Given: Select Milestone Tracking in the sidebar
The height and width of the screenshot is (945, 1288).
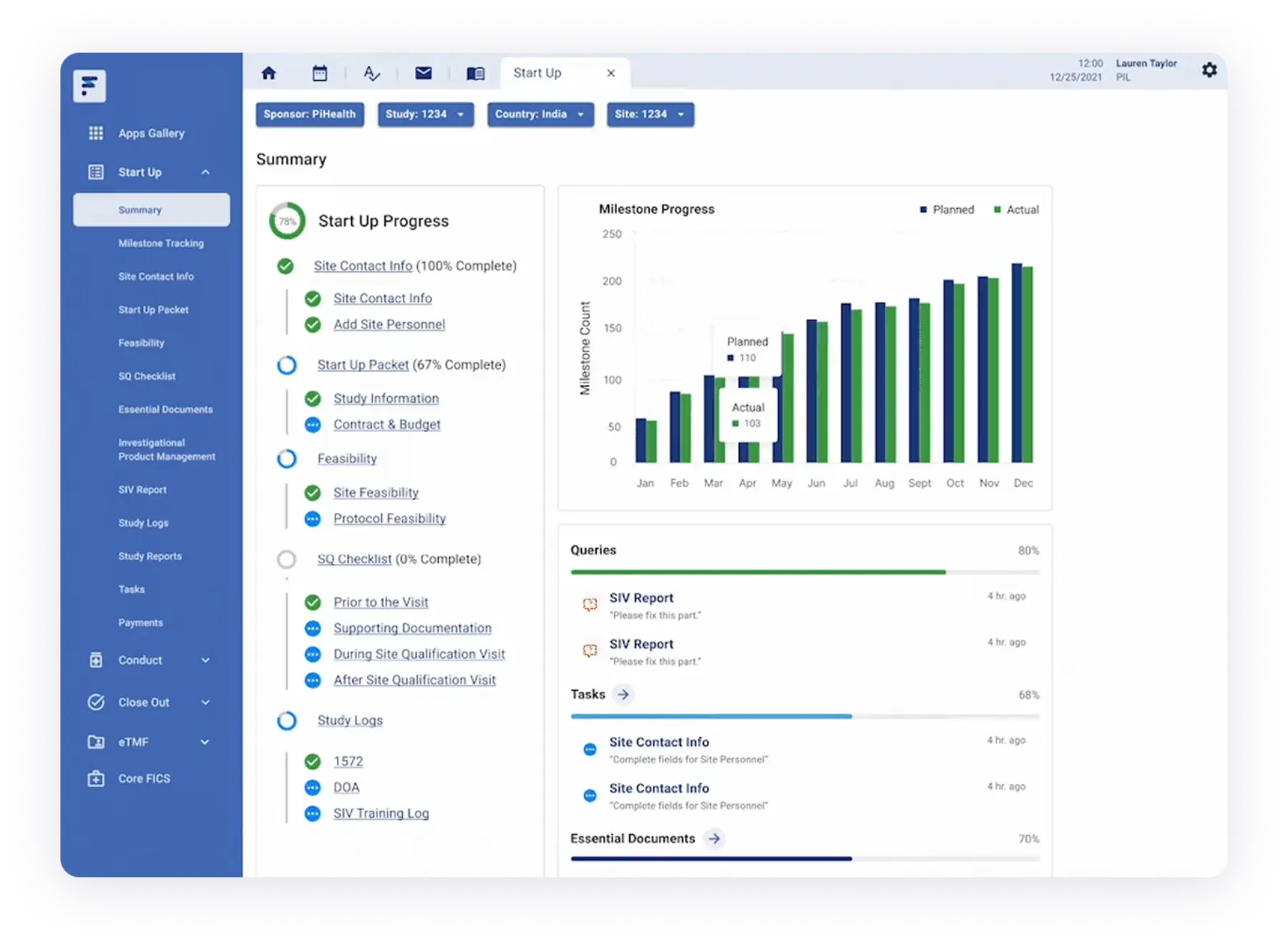Looking at the screenshot, I should click(x=161, y=243).
